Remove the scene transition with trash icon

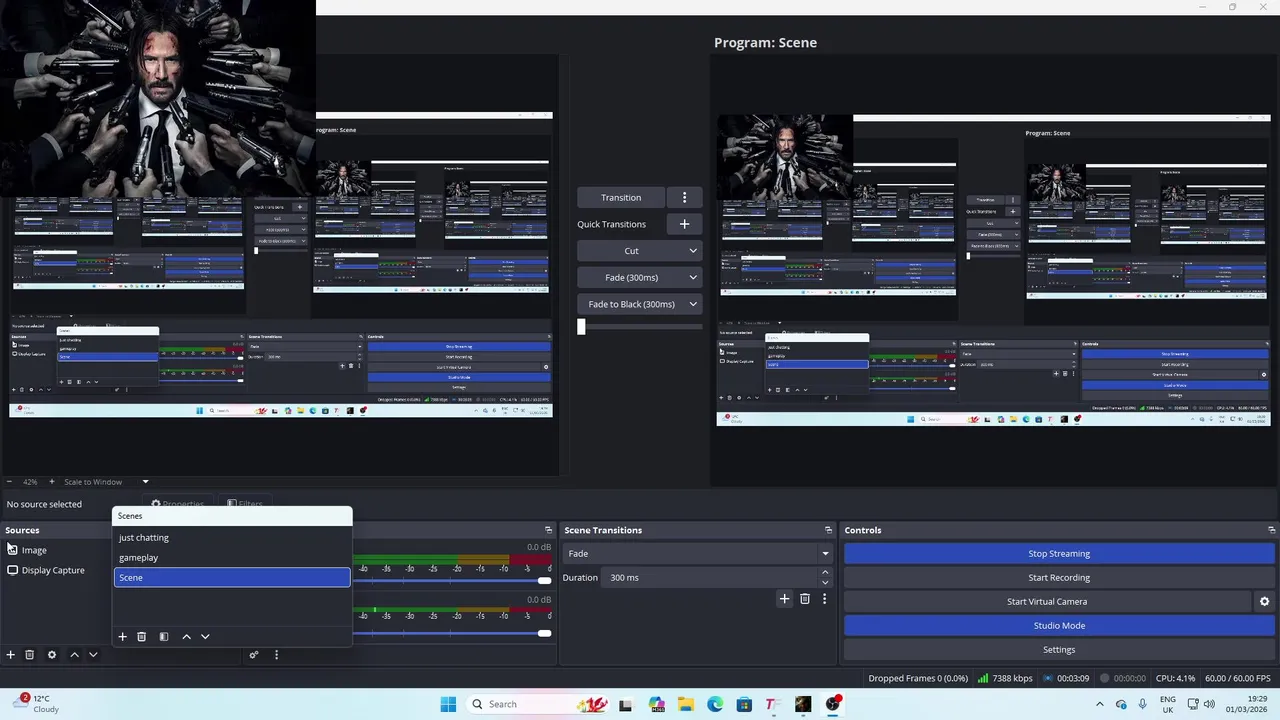[805, 599]
